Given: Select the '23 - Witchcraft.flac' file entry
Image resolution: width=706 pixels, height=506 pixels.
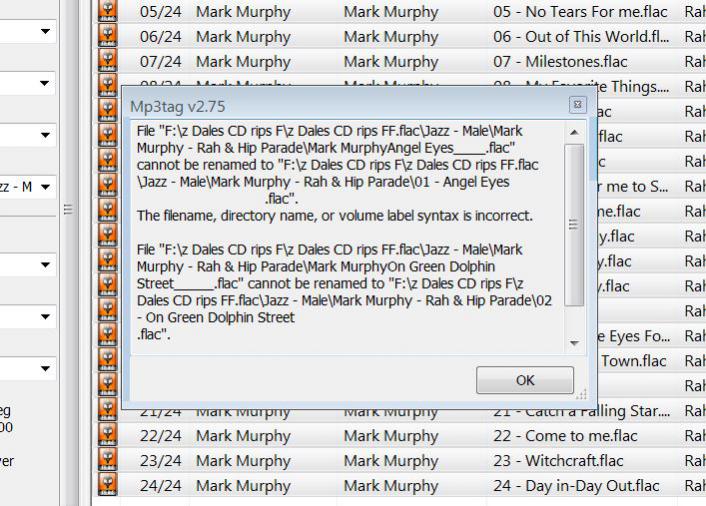Looking at the screenshot, I should (558, 461).
